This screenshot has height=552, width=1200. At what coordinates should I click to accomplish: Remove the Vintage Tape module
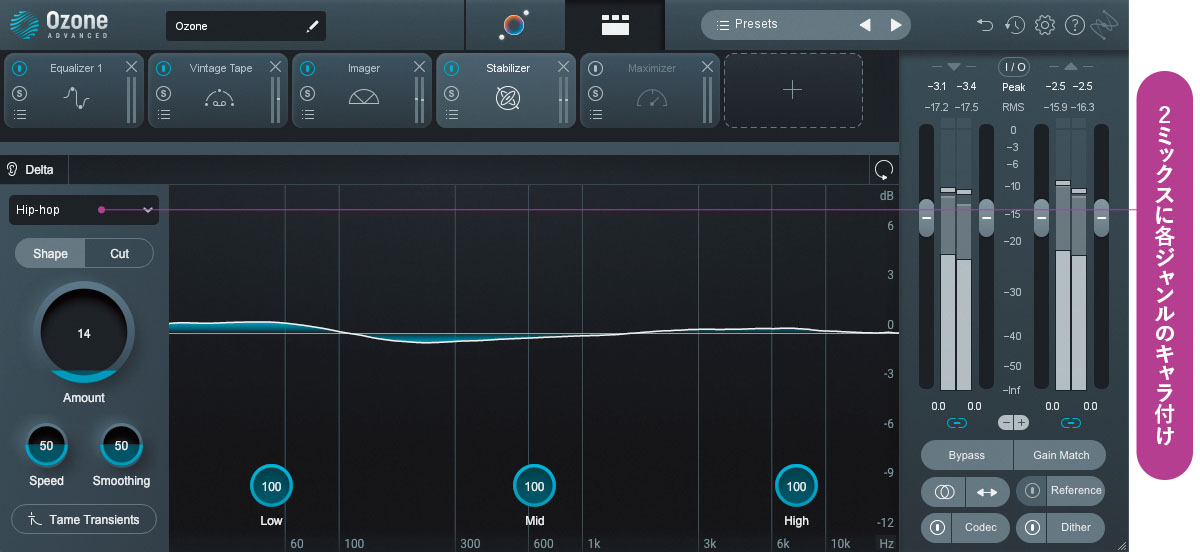(275, 67)
